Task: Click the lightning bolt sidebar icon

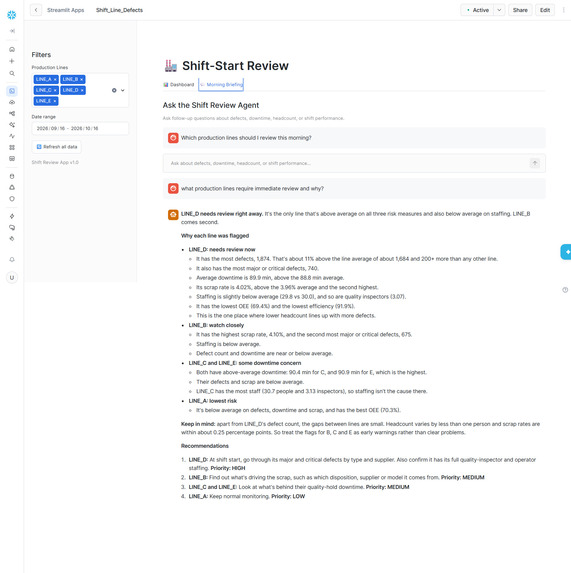Action: pos(12,216)
